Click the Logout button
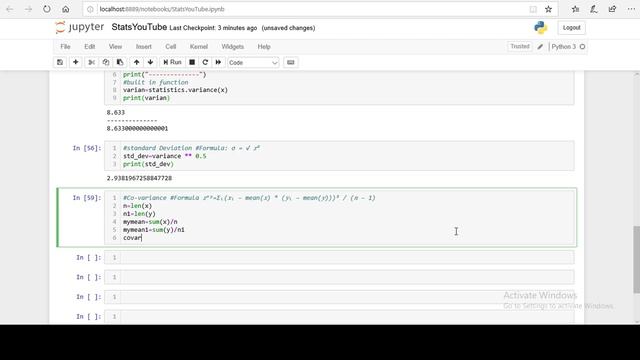The image size is (640, 360). click(571, 28)
